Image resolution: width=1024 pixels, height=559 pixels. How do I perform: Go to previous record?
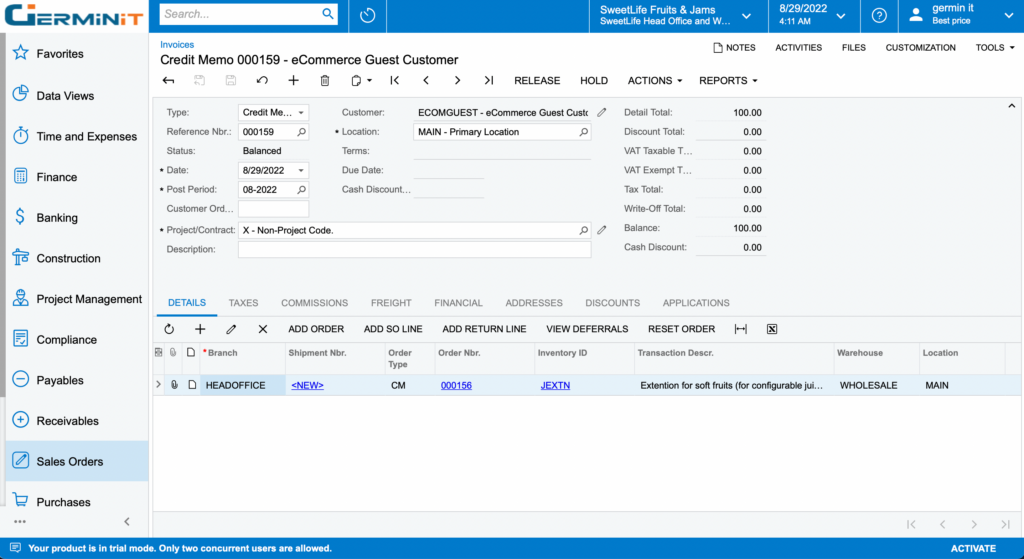pos(426,80)
